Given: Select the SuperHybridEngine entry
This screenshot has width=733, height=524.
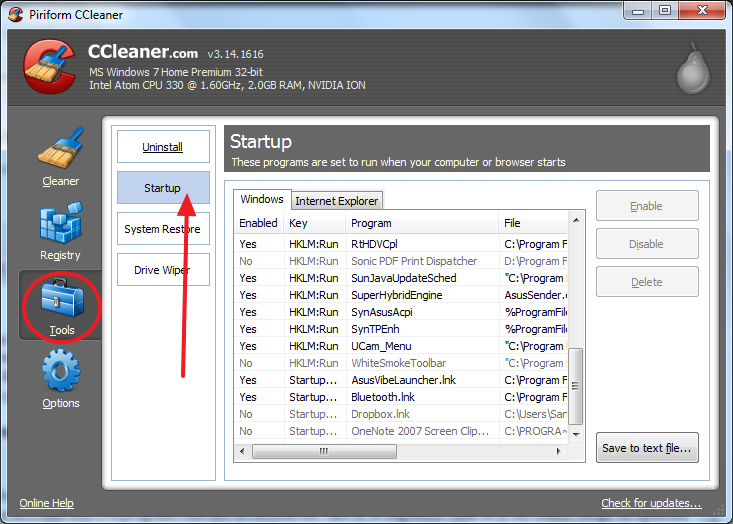Looking at the screenshot, I should (x=401, y=295).
